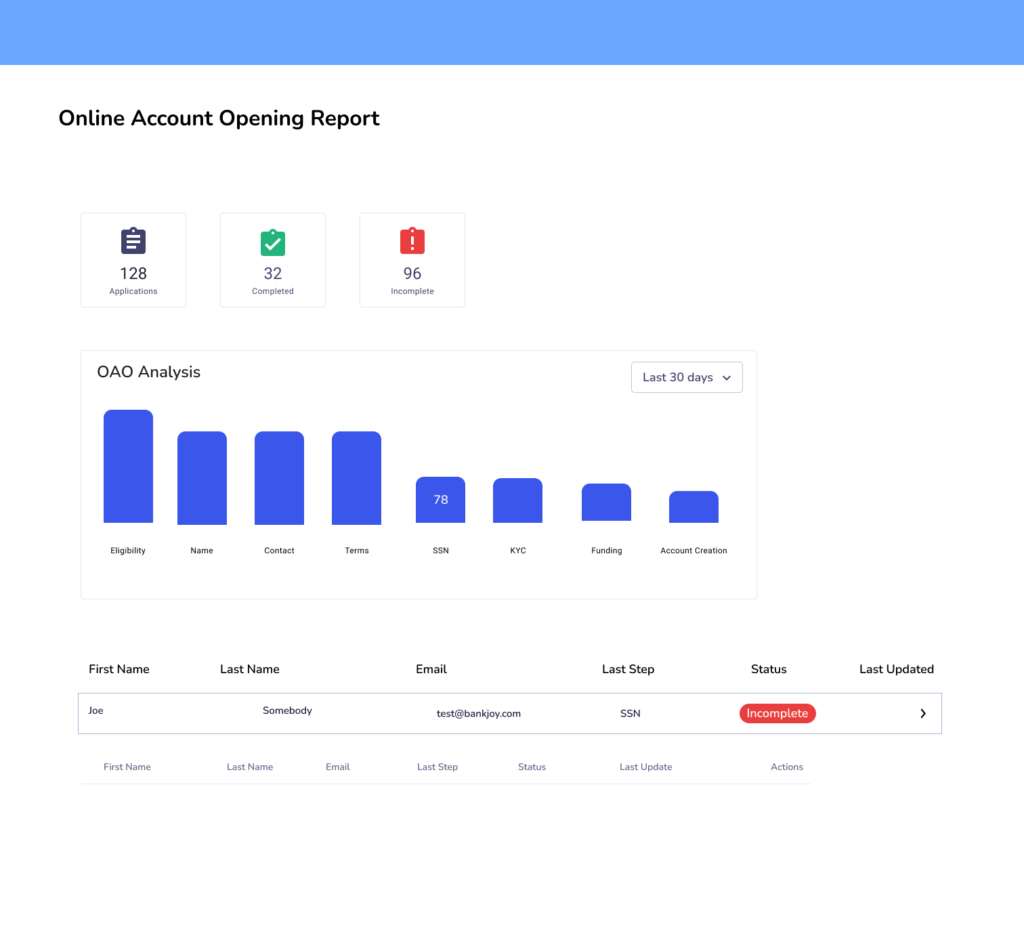Viewport: 1024px width, 940px height.
Task: Click the Contact bar in chart
Action: (x=279, y=477)
